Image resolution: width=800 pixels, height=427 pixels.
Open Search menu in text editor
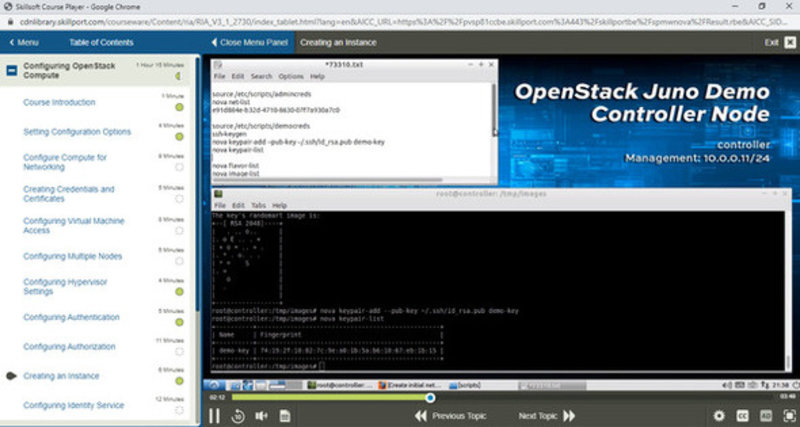(261, 76)
